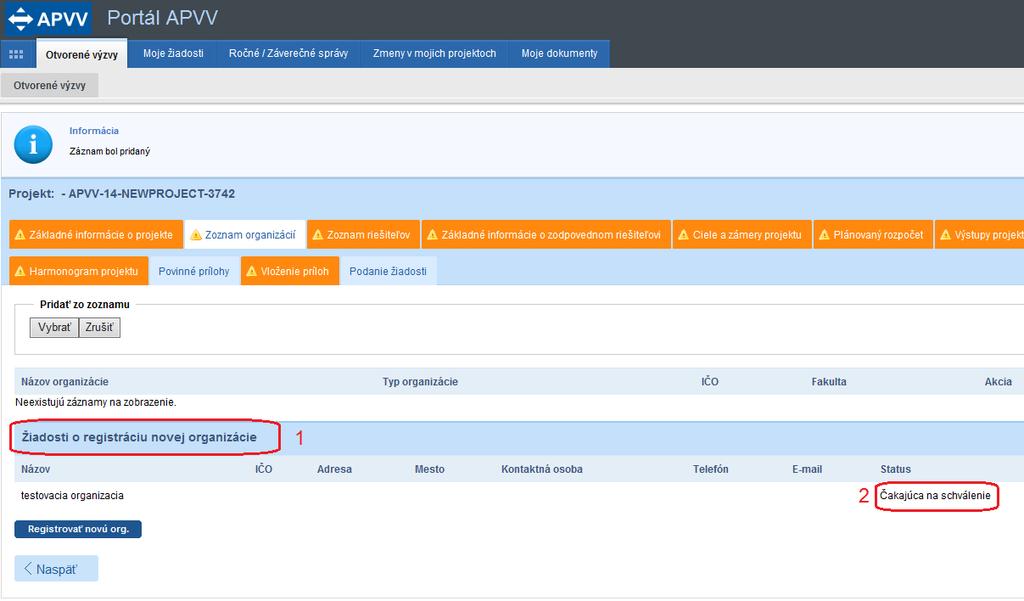Click Názov header in registration requests table

(35, 469)
